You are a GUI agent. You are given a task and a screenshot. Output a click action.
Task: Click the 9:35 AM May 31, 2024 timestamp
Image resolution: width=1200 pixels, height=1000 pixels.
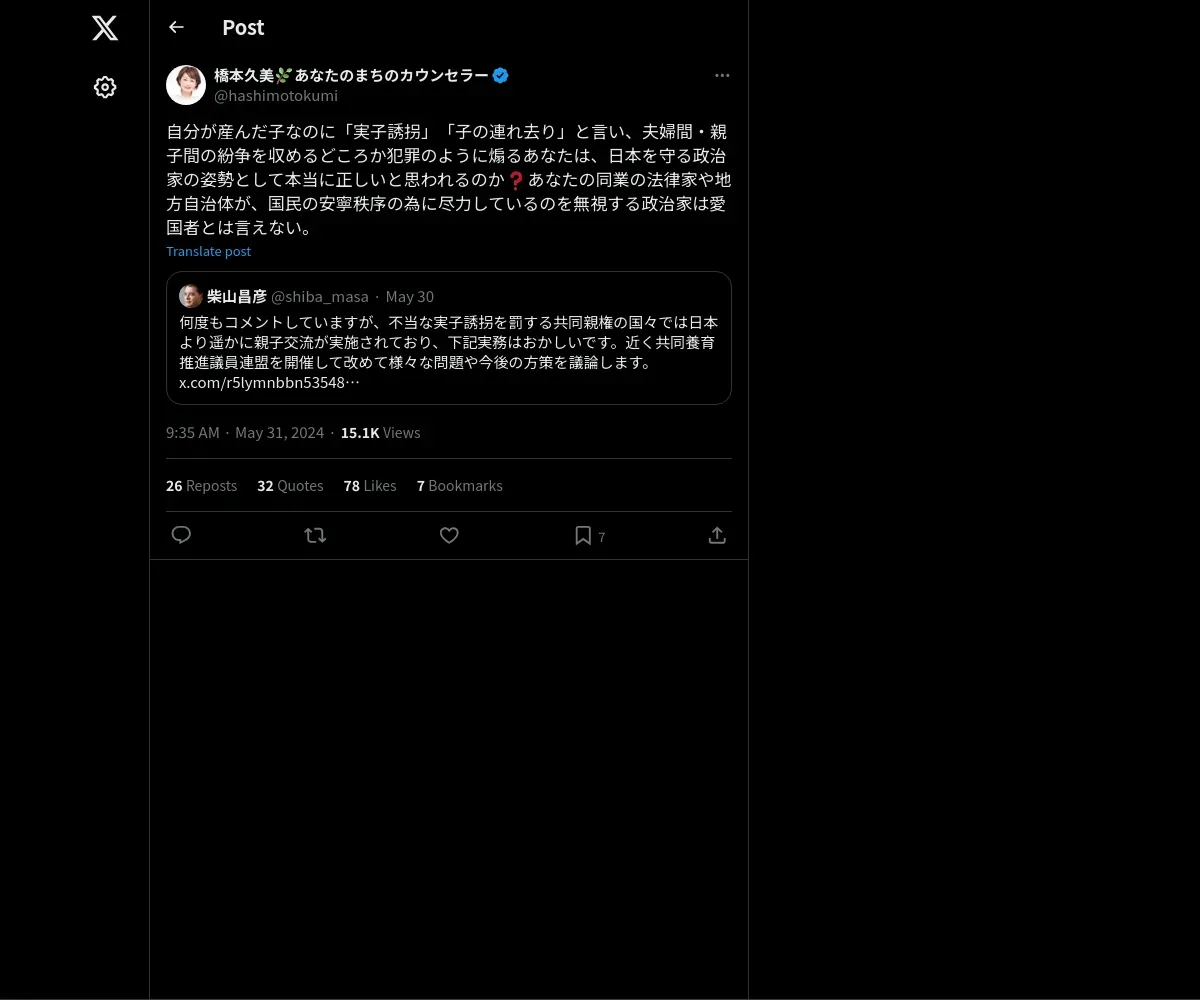(245, 432)
